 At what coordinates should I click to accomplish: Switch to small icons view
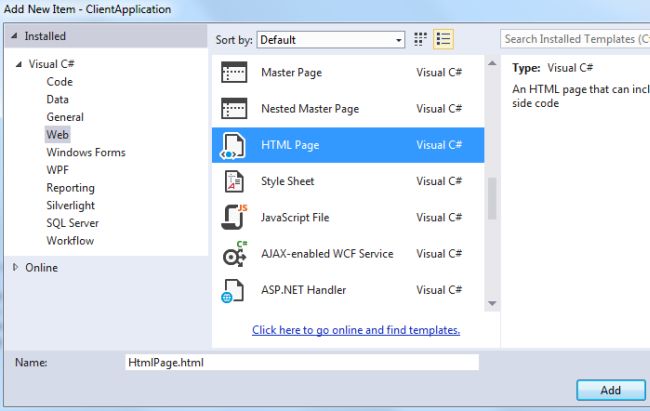(x=421, y=40)
